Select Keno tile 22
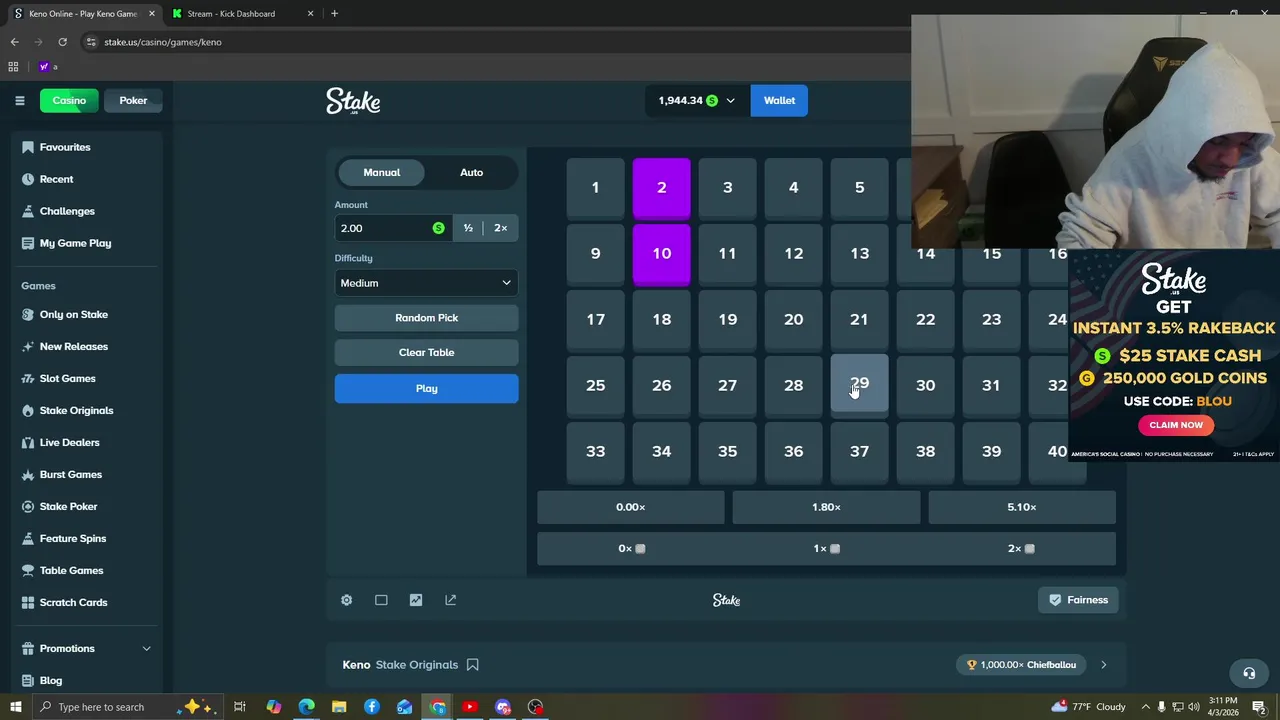The height and width of the screenshot is (720, 1280). point(925,320)
